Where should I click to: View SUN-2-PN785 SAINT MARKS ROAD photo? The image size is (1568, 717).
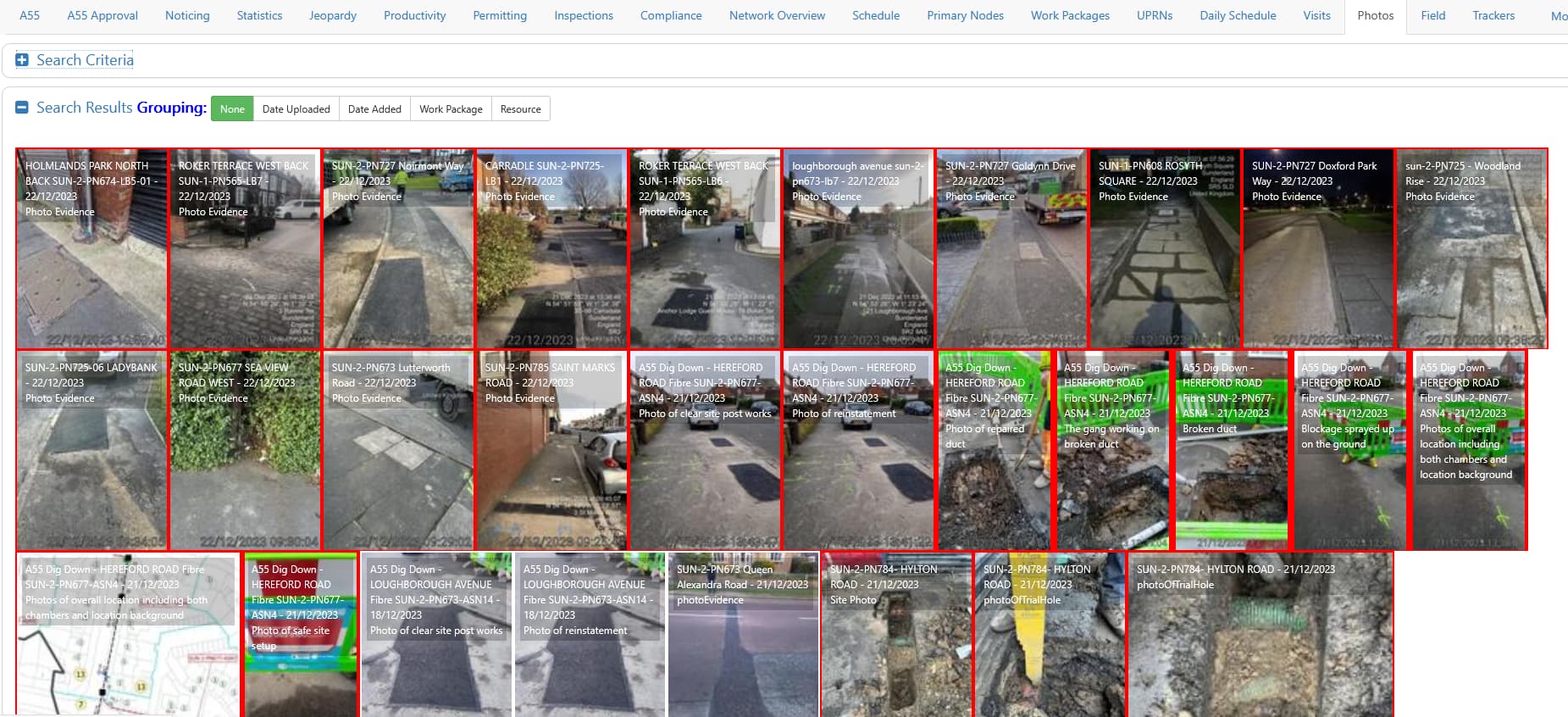[551, 450]
